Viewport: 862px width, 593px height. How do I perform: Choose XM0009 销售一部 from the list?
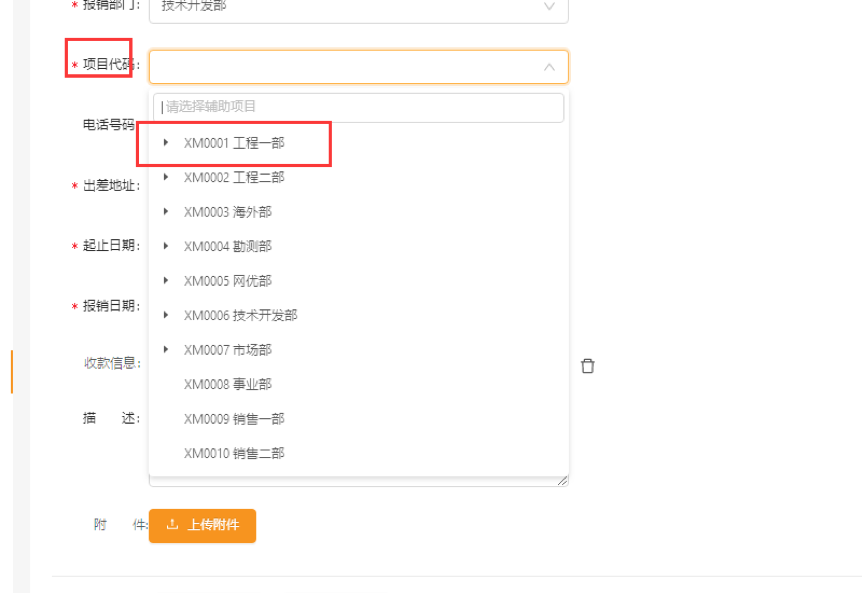(234, 419)
